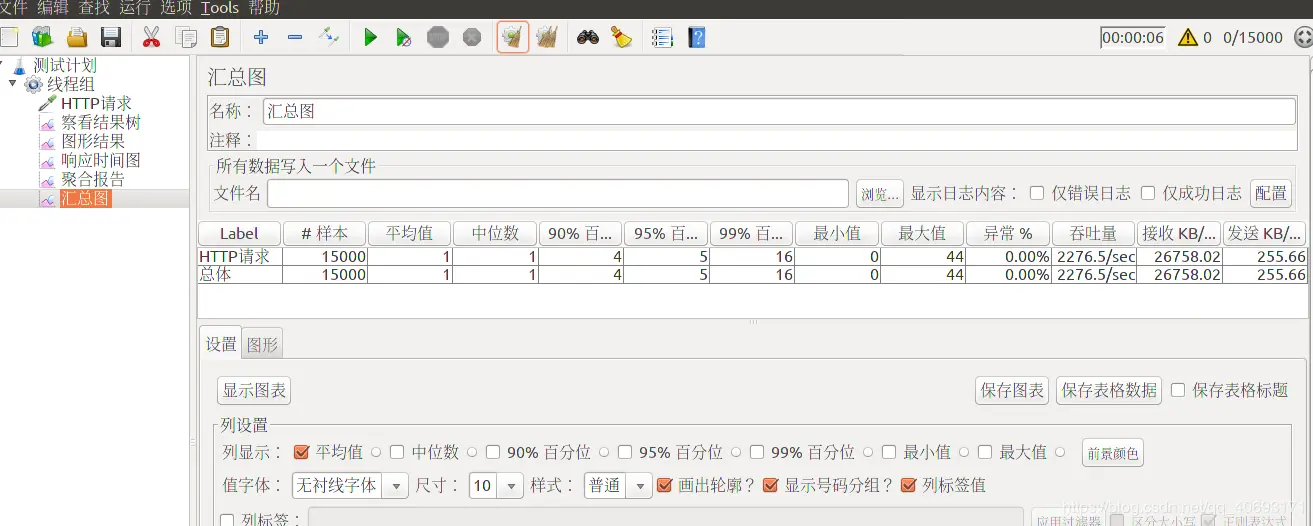Viewport: 1313px width, 526px height.
Task: Click the 显示图表 button
Action: click(254, 391)
